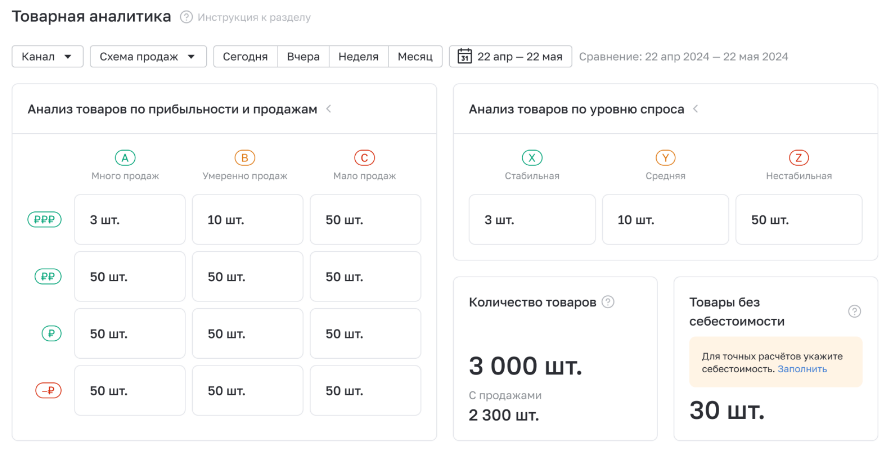Click the 'С продажами' label
This screenshot has height=473, width=890.
tap(505, 395)
